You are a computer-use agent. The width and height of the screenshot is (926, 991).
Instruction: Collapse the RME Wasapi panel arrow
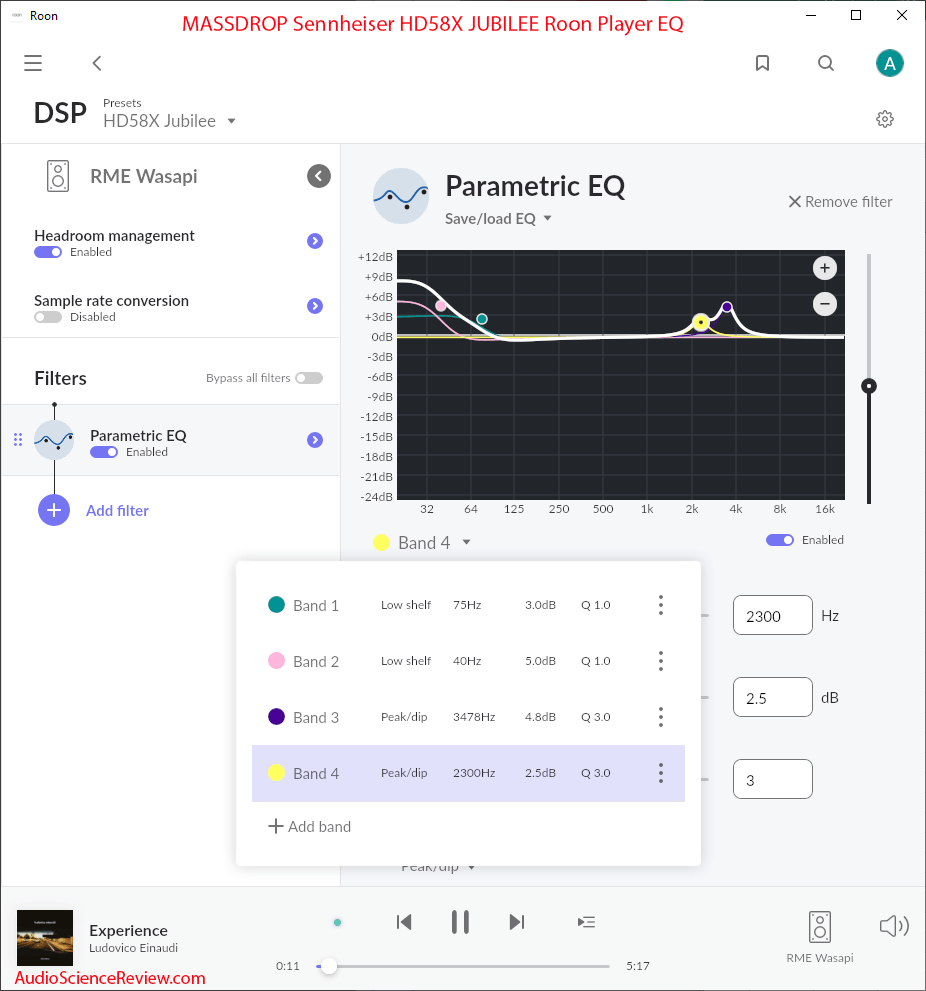[319, 176]
